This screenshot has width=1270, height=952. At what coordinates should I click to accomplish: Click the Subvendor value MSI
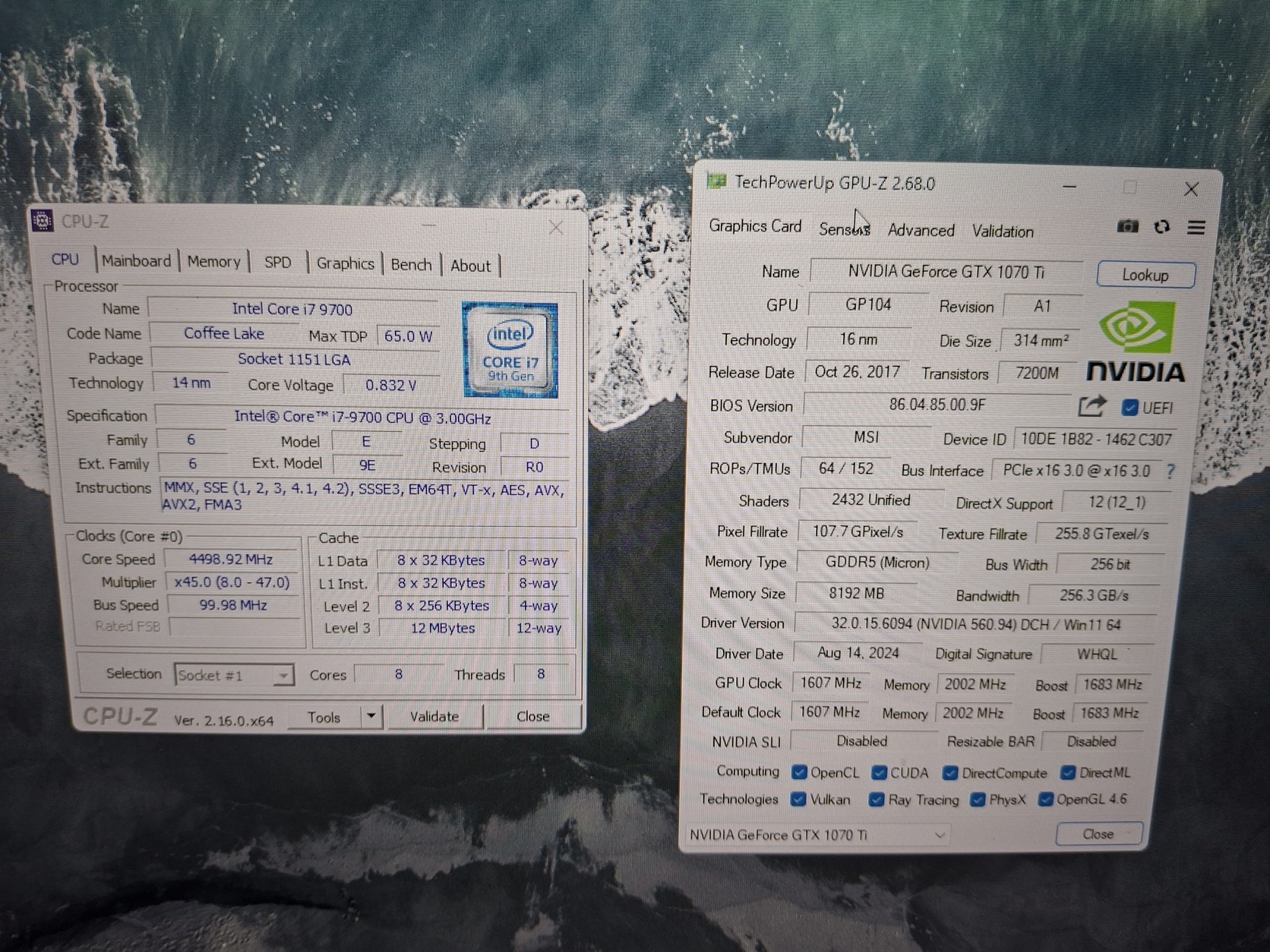pos(867,437)
